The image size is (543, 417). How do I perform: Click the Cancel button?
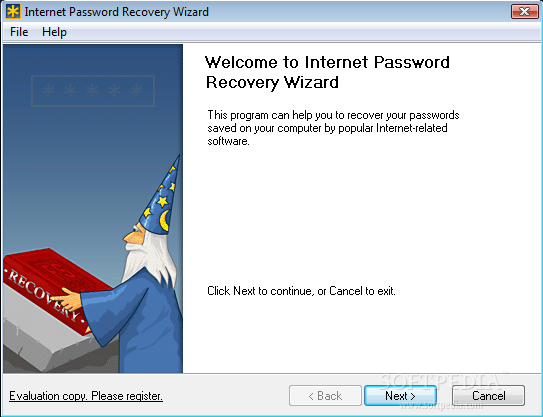(x=488, y=396)
